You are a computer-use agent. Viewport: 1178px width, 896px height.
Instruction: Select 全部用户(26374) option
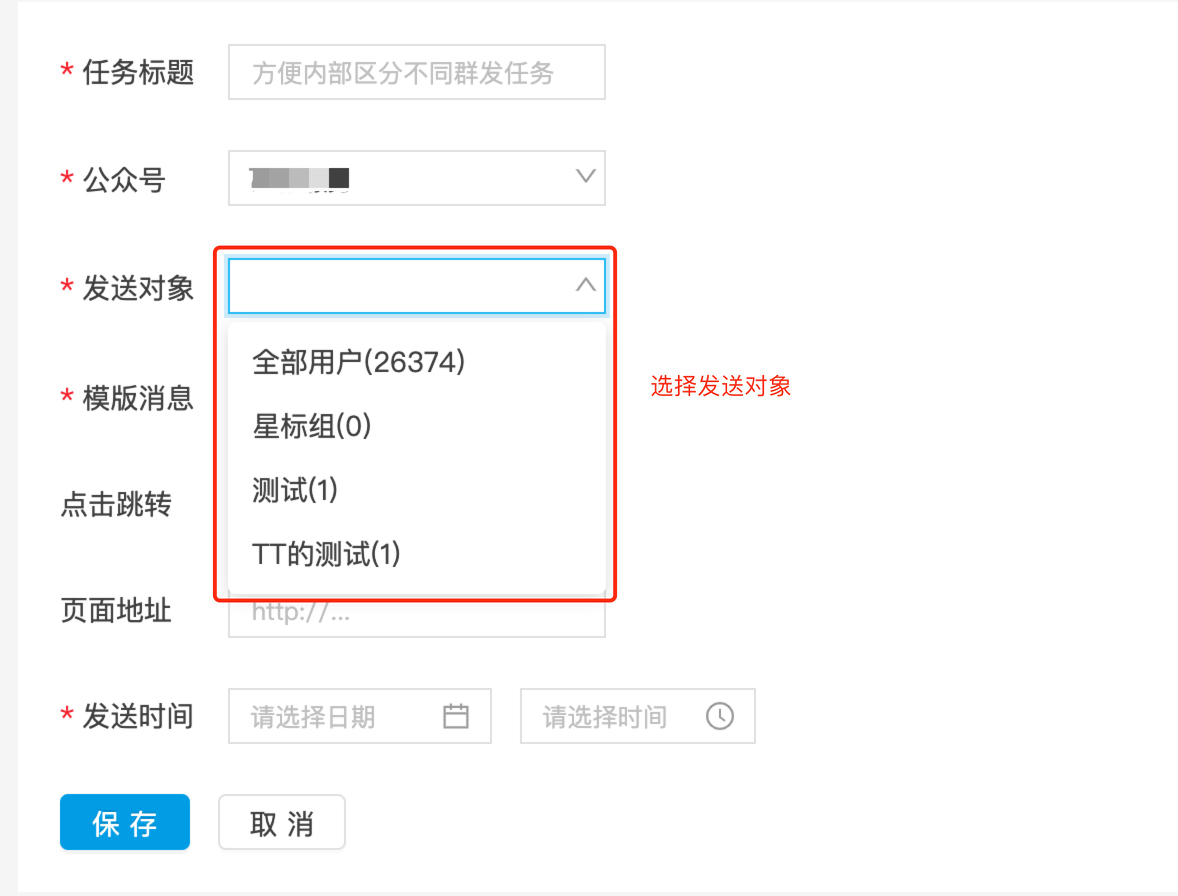pyautogui.click(x=359, y=363)
